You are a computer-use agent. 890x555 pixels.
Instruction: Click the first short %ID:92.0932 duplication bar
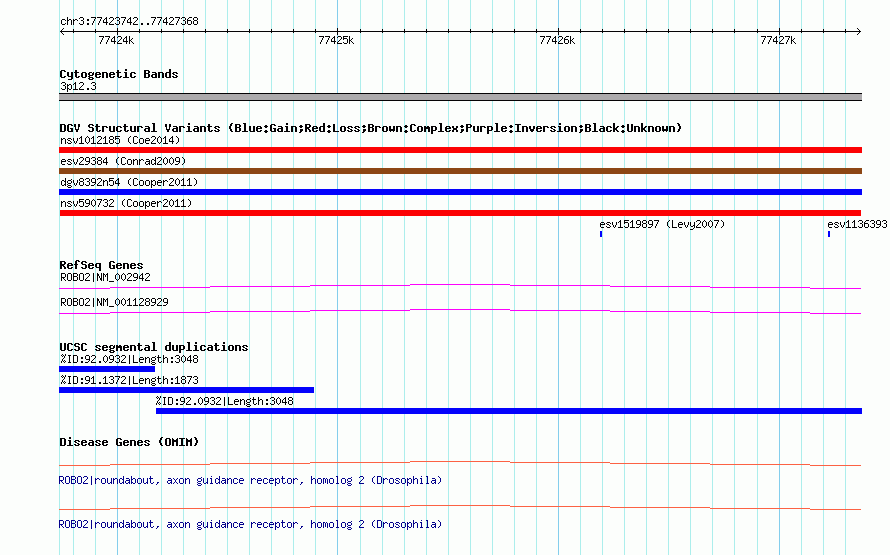click(x=107, y=369)
